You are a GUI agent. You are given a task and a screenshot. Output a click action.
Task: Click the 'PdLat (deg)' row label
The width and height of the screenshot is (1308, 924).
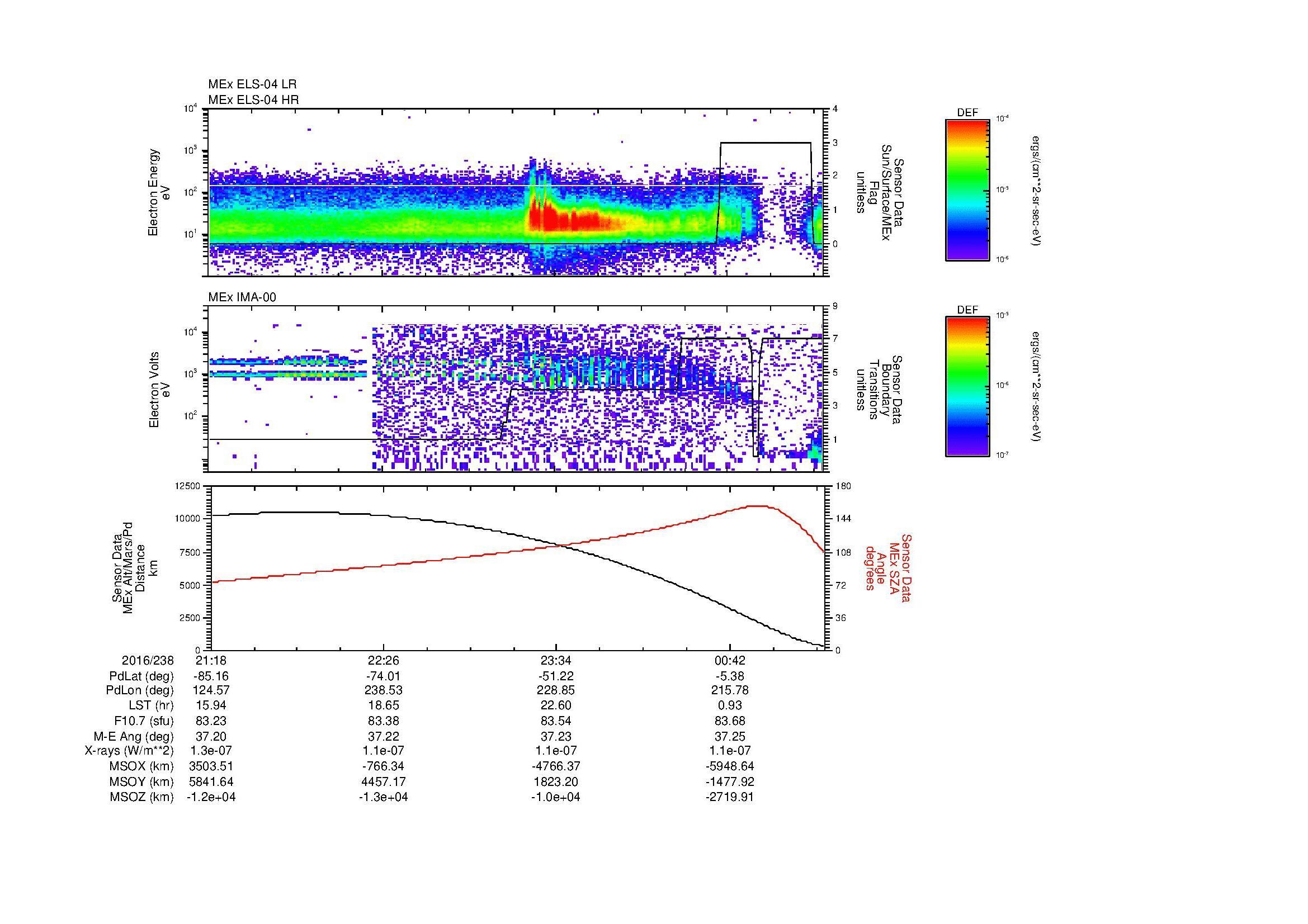tap(141, 676)
